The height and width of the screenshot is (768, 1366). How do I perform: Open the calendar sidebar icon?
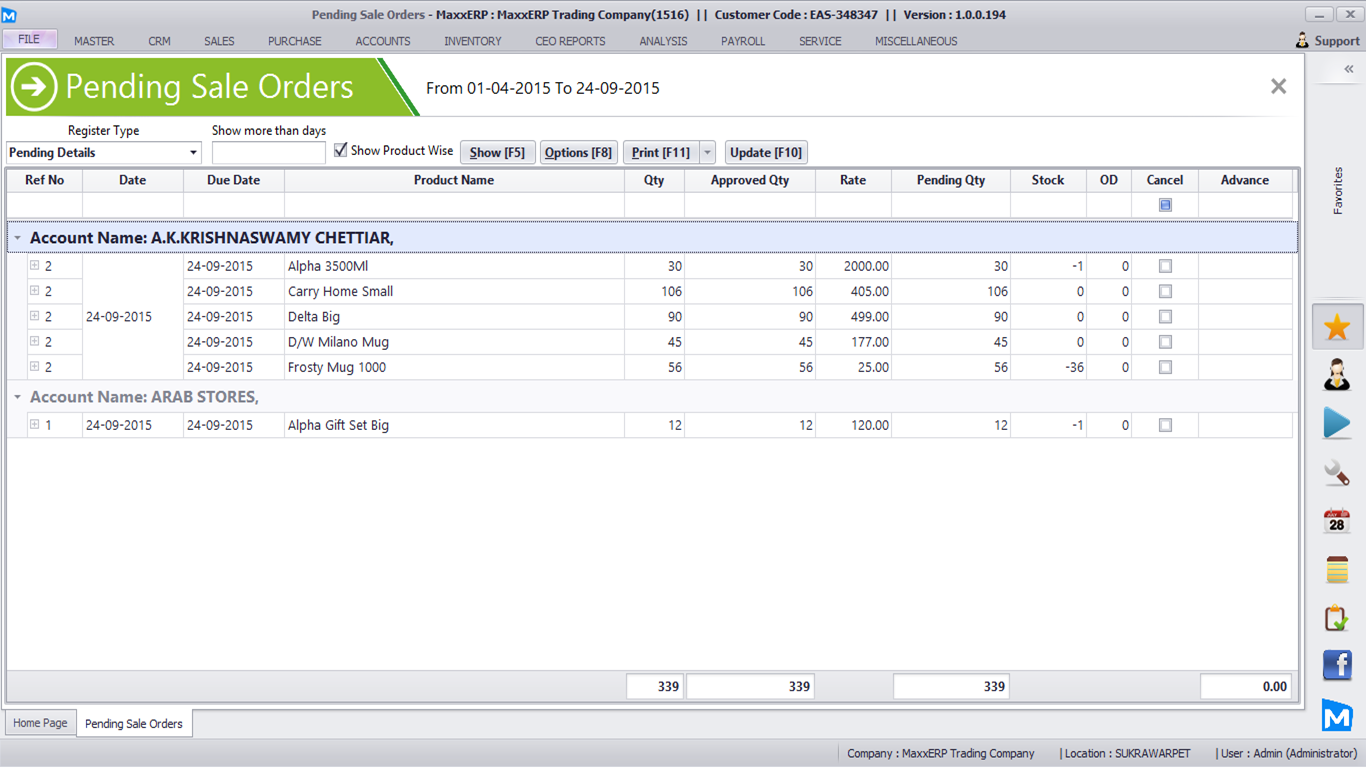1337,521
